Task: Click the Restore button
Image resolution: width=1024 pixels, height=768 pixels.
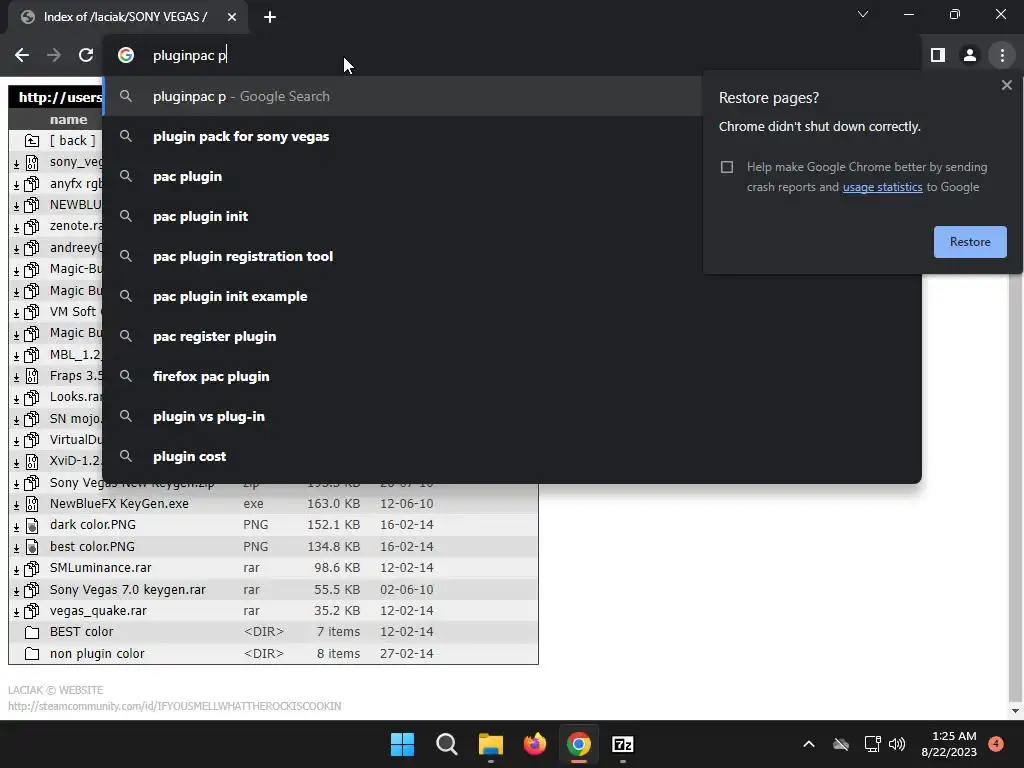Action: coord(970,242)
